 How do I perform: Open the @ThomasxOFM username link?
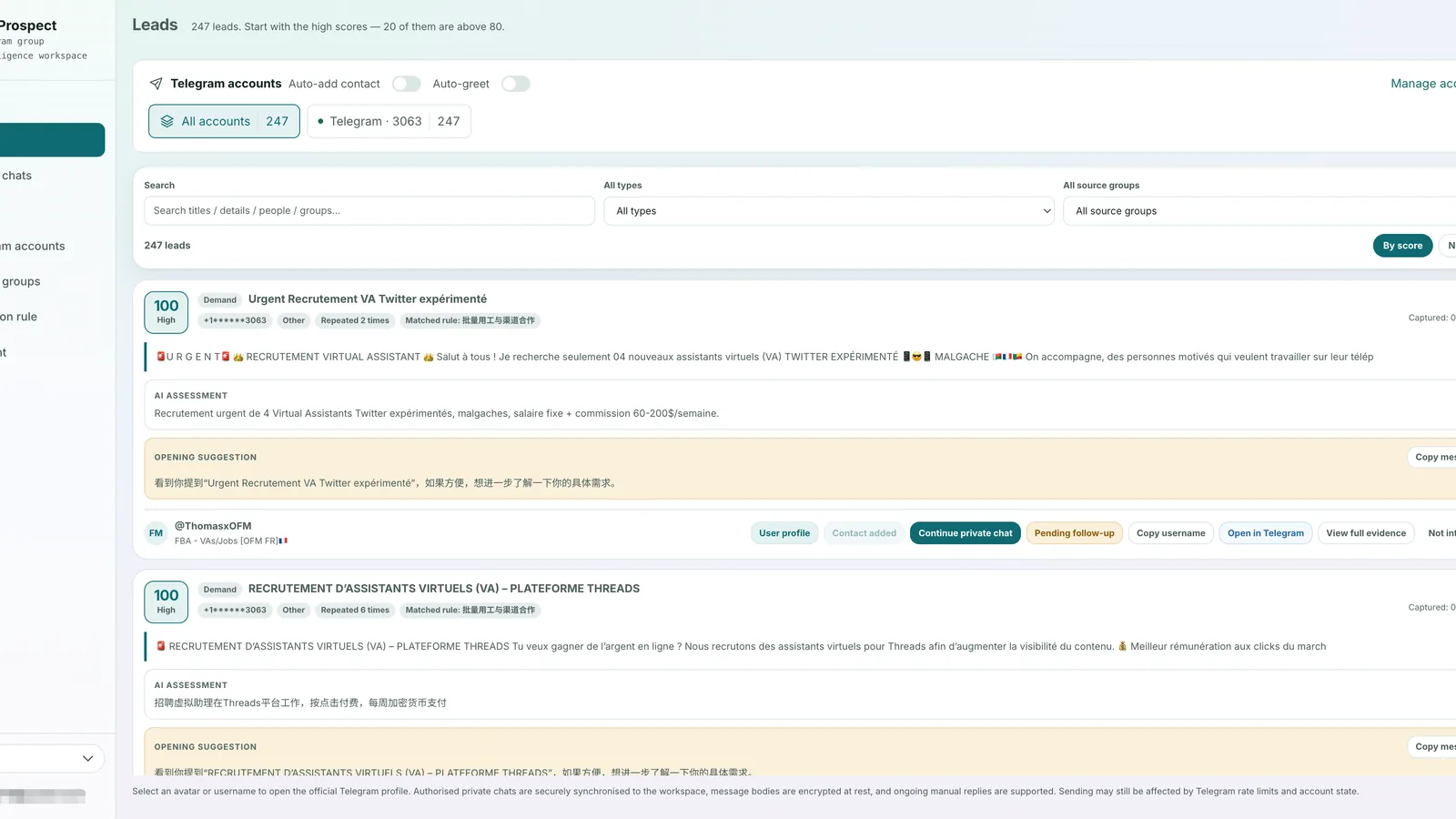pyautogui.click(x=213, y=526)
